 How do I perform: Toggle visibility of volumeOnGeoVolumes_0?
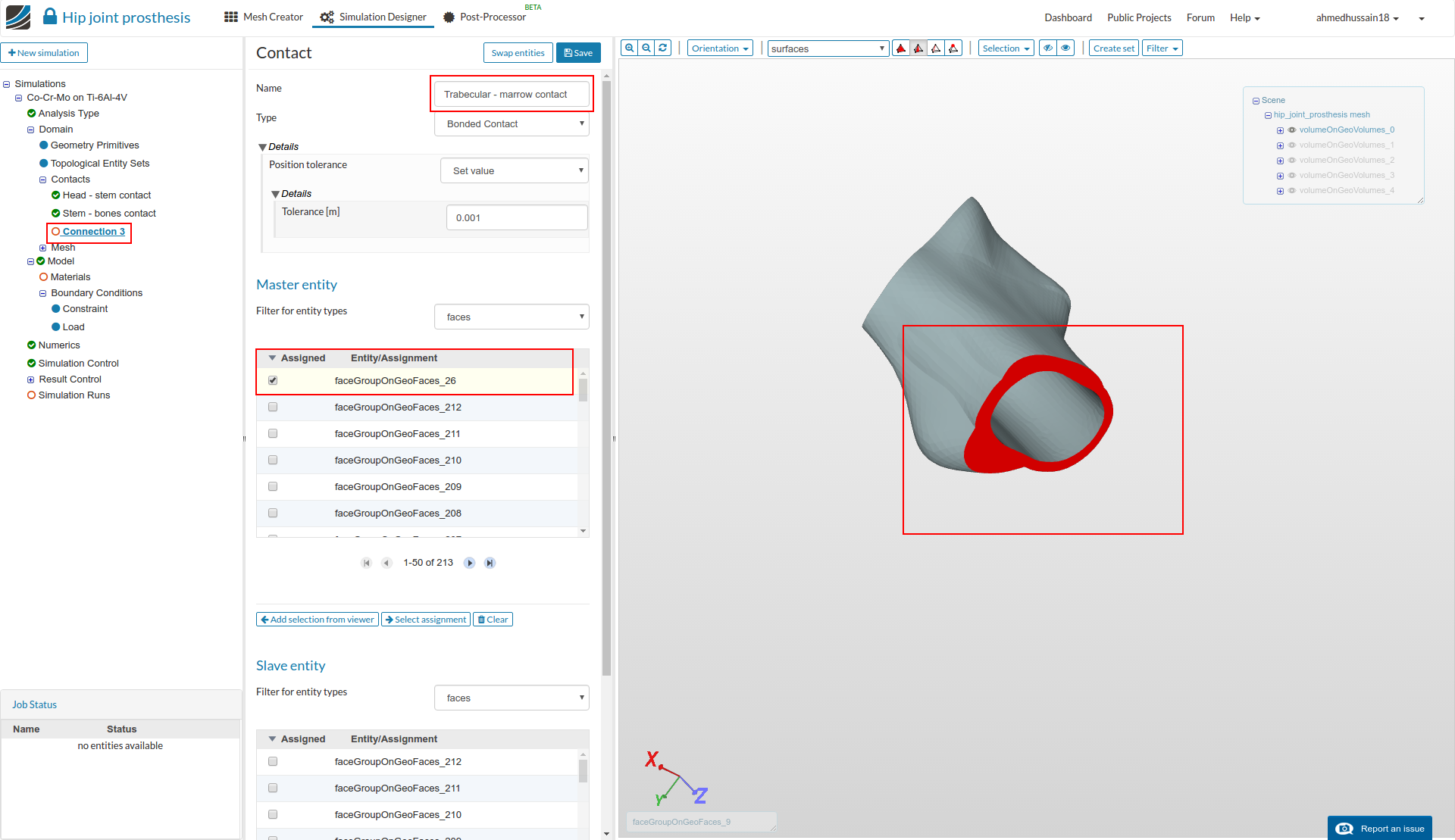[x=1292, y=130]
